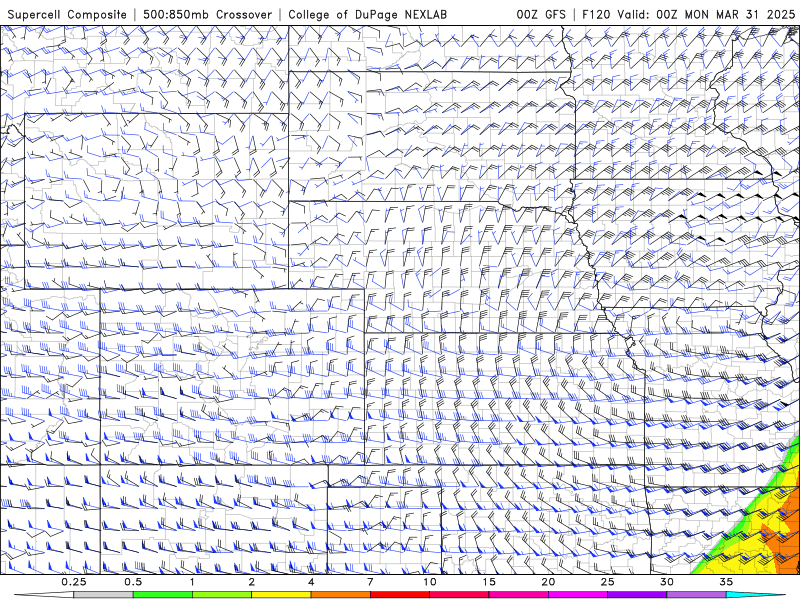Click the legend value 7

(370, 582)
